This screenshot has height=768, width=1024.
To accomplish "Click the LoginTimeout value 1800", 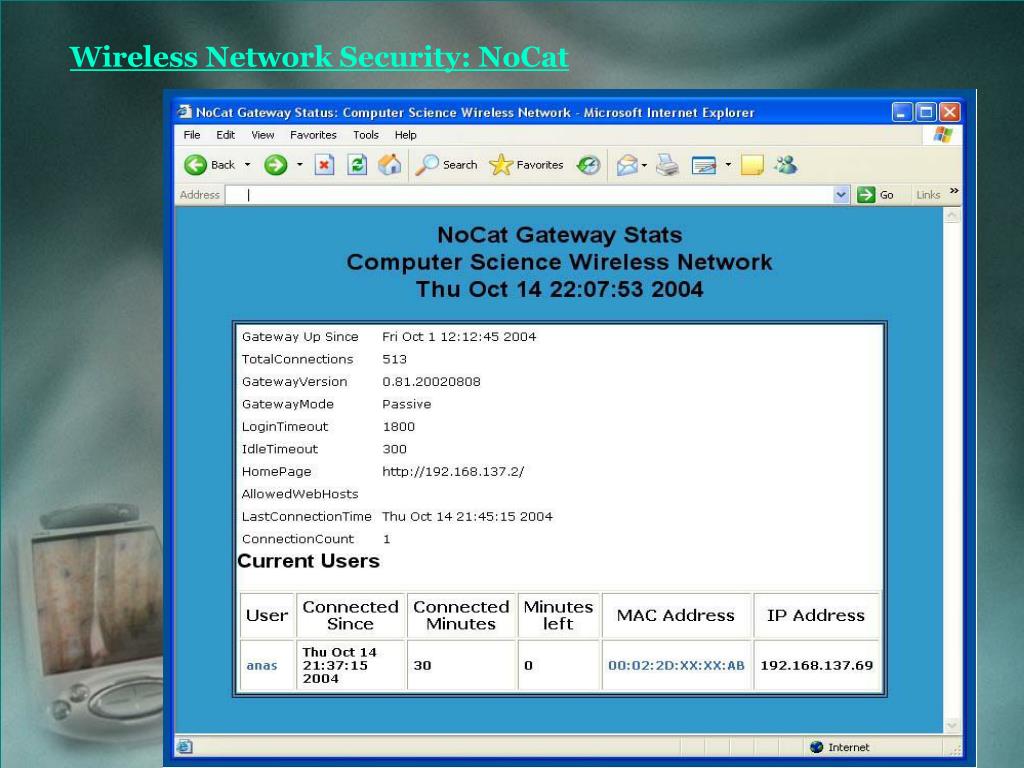I will [398, 426].
